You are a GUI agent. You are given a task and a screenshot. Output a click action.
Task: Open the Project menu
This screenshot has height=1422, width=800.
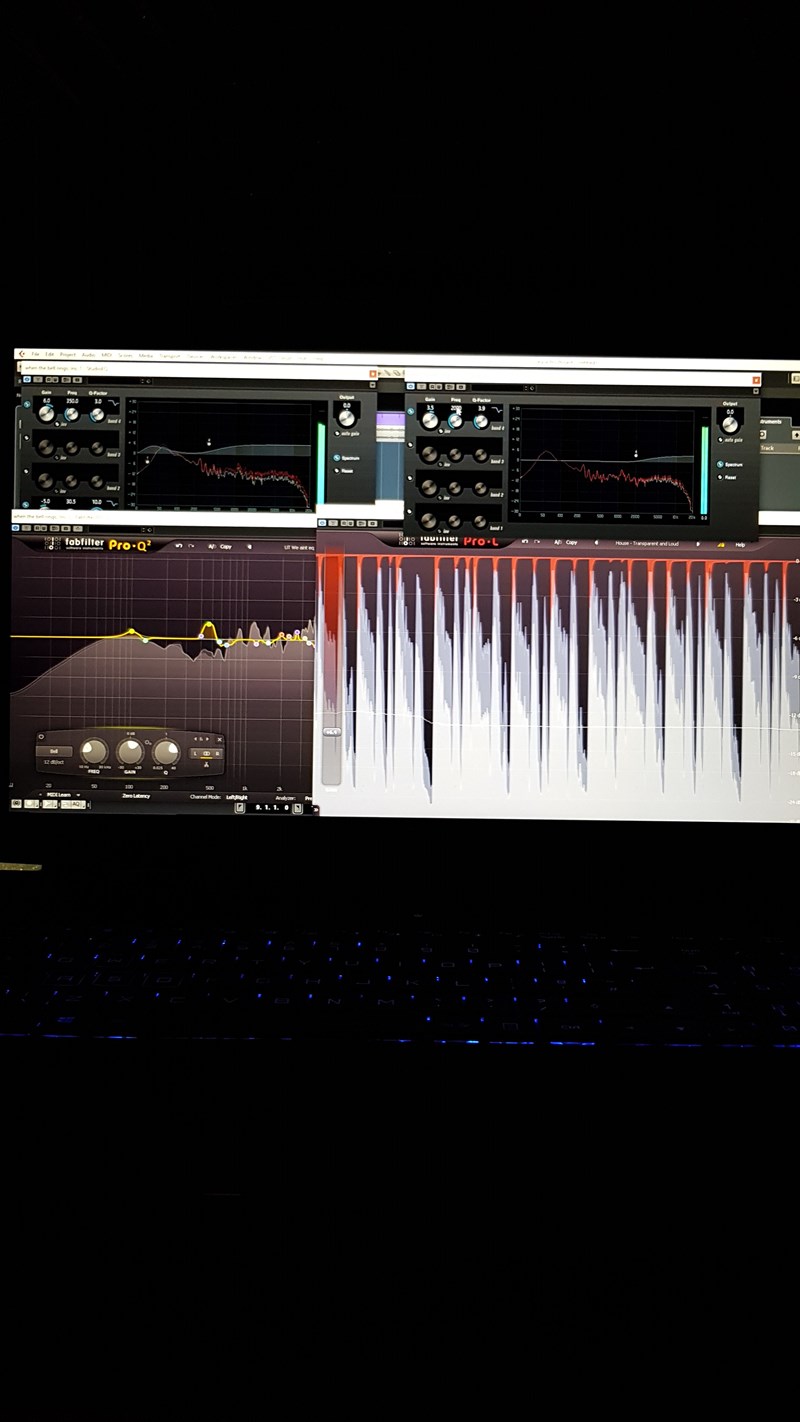[x=68, y=355]
